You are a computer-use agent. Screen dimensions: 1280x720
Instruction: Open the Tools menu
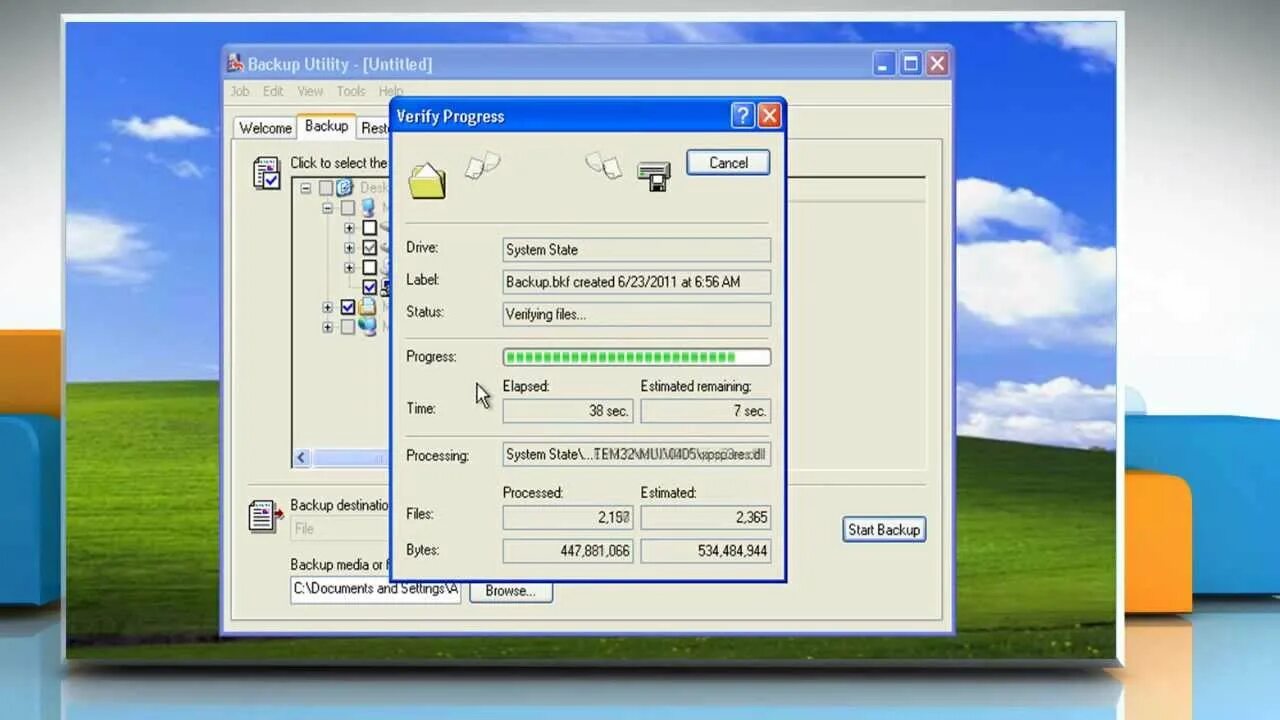(x=351, y=91)
